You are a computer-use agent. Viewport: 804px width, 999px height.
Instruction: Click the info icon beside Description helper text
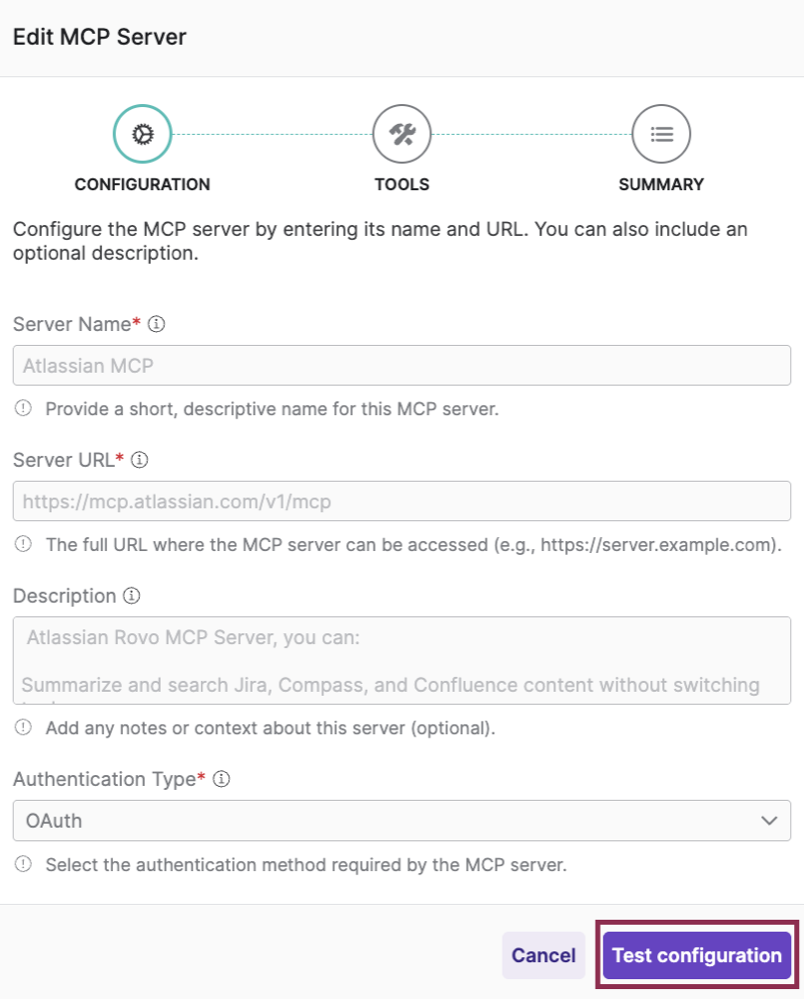pyautogui.click(x=22, y=728)
